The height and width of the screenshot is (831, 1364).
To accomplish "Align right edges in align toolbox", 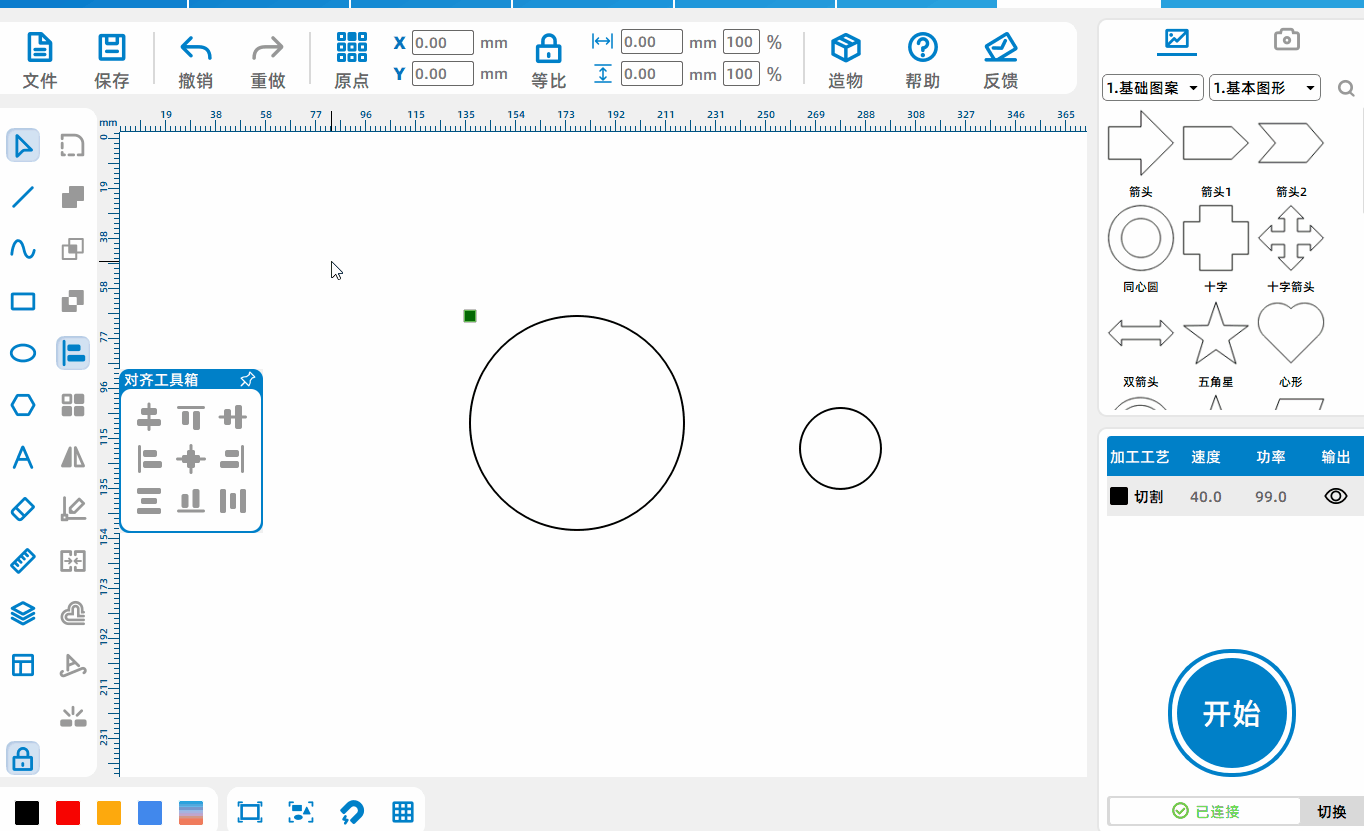I will [x=232, y=459].
